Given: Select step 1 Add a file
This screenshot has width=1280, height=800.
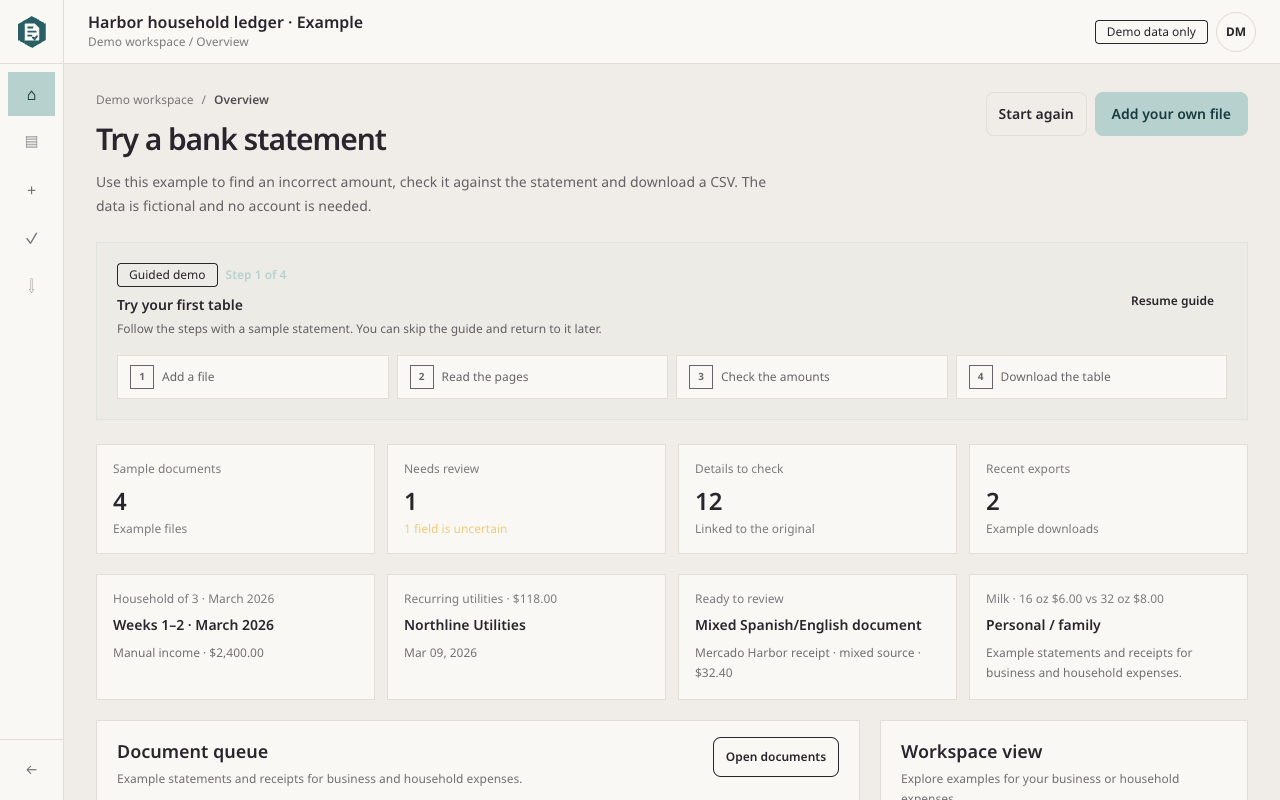Looking at the screenshot, I should tap(253, 377).
